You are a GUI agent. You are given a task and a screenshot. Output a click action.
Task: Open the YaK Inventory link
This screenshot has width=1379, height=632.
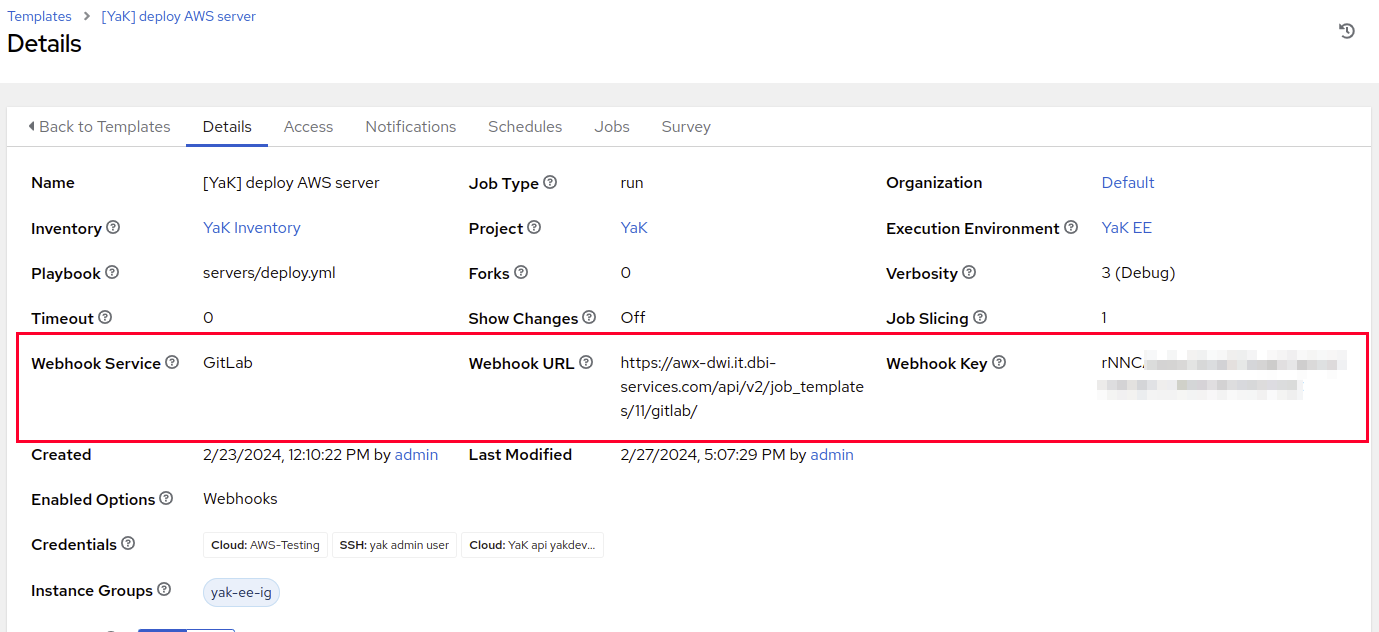point(251,228)
